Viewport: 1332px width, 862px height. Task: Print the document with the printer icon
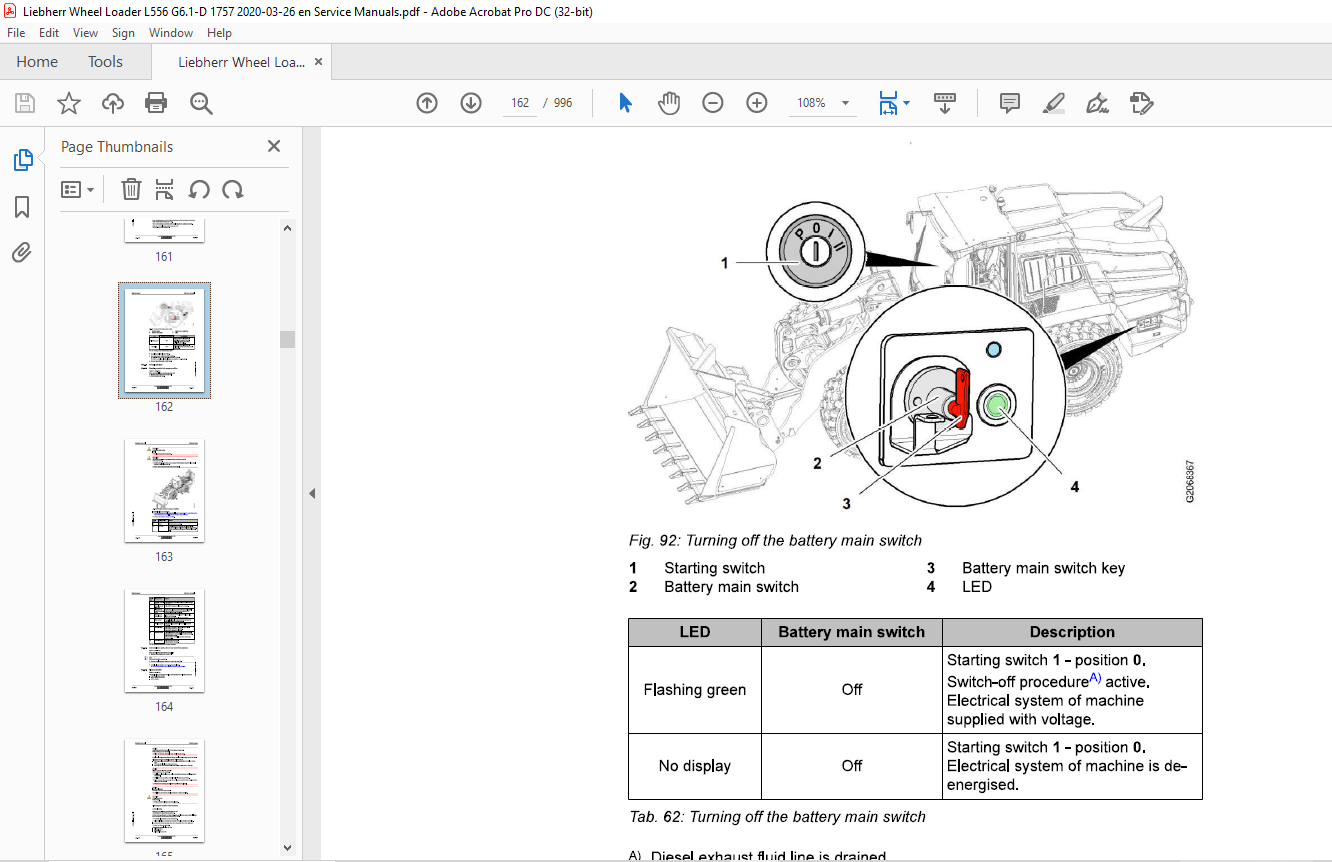coord(156,103)
